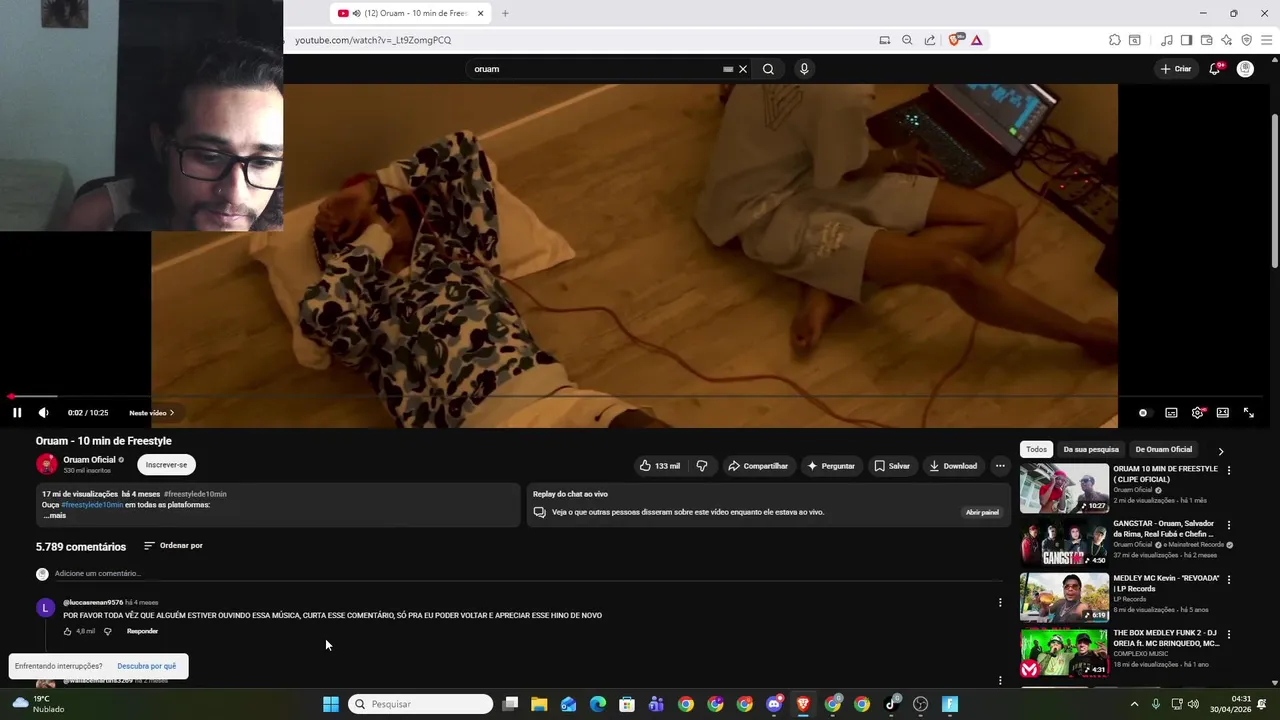The width and height of the screenshot is (1280, 720).
Task: Open more actions ellipsis under video
Action: [1000, 466]
